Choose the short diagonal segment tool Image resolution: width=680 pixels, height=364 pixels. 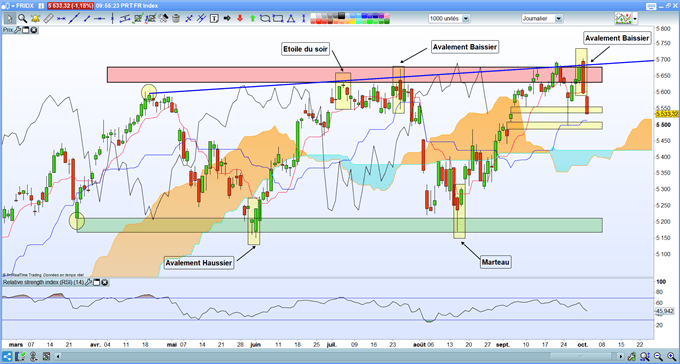click(x=87, y=19)
